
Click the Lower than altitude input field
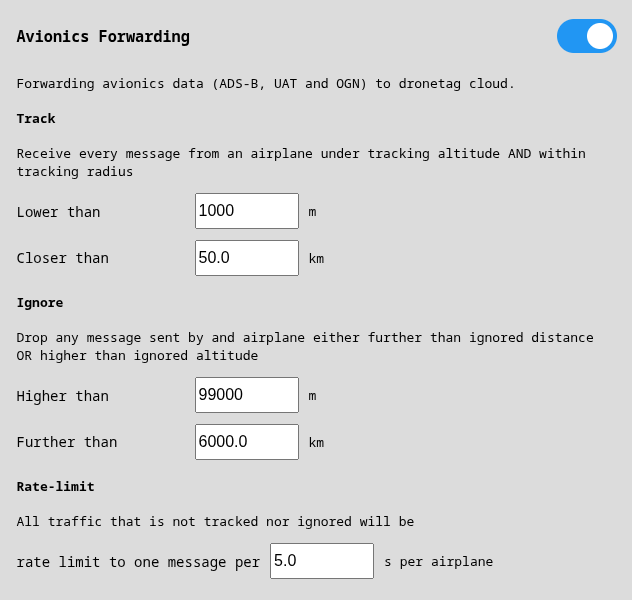[x=247, y=211]
